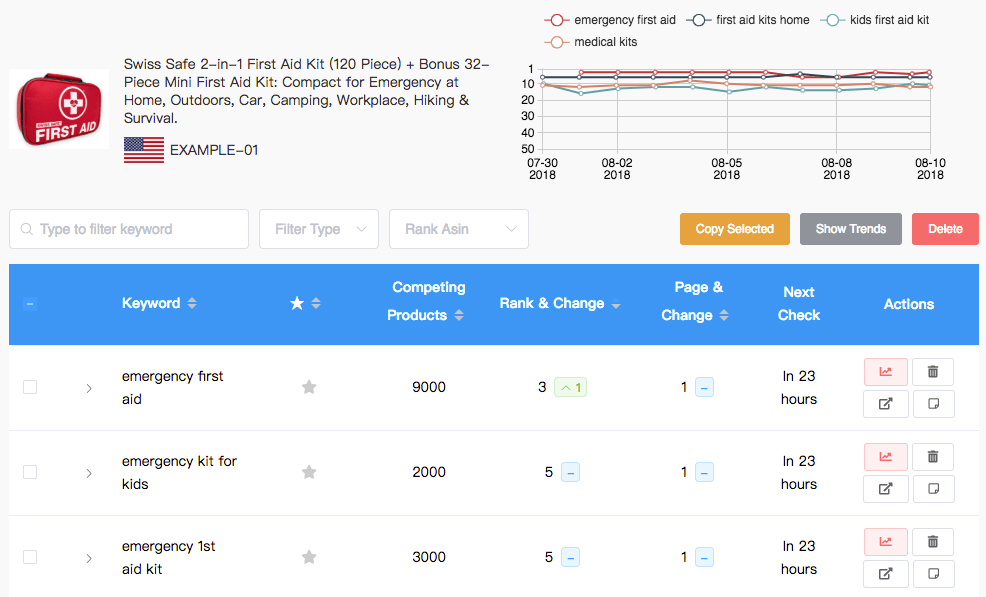The width and height of the screenshot is (986, 597).
Task: Click the Copy Selected button
Action: click(x=734, y=229)
